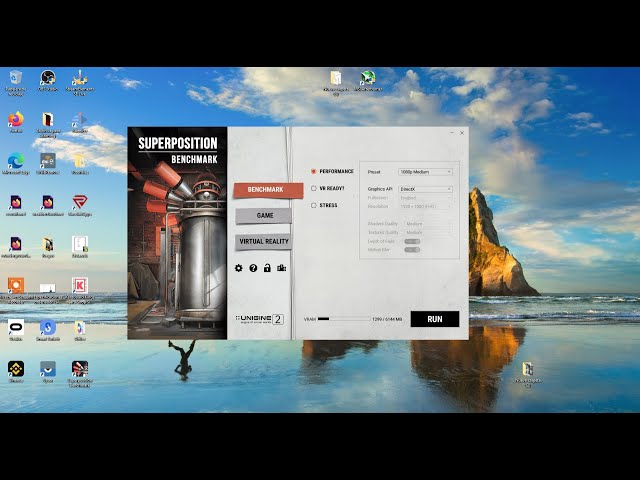Minimize the Superposition Benchmark window
Screen dimensions: 640x480
click(x=452, y=133)
